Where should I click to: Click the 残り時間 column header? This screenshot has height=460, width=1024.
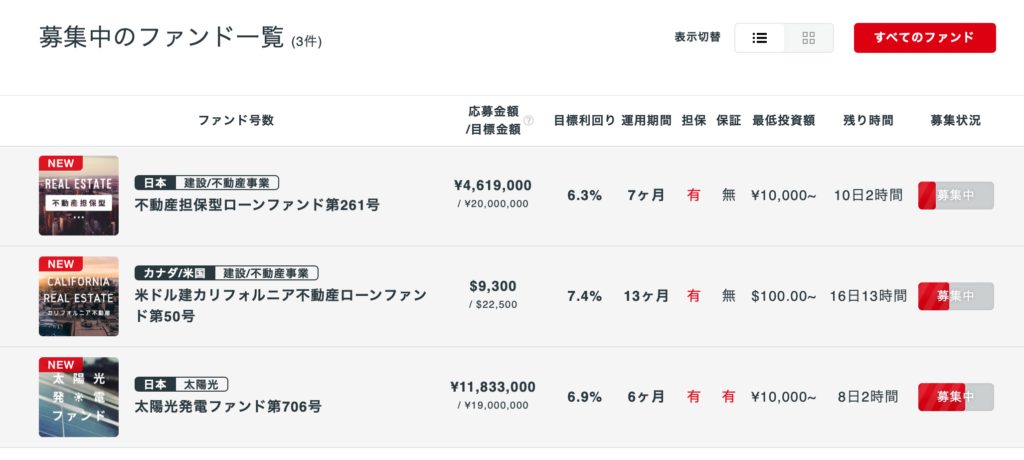tap(868, 121)
